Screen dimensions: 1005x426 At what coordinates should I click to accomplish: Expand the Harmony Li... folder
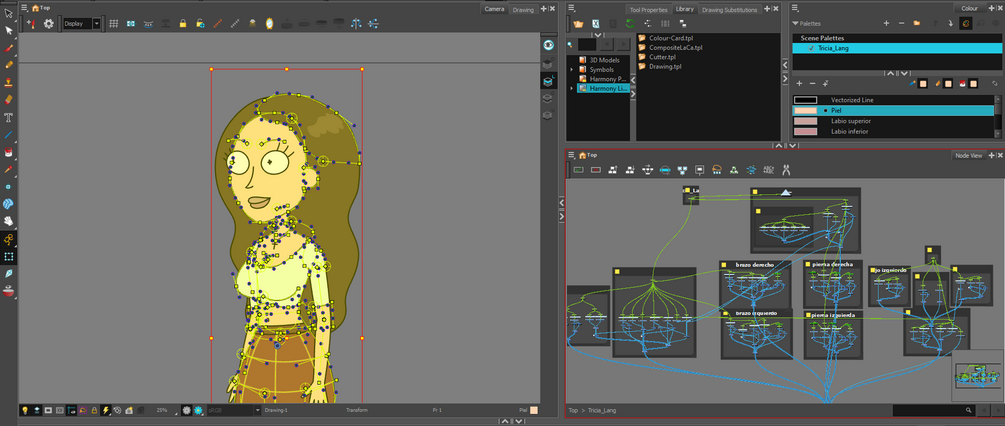(571, 88)
